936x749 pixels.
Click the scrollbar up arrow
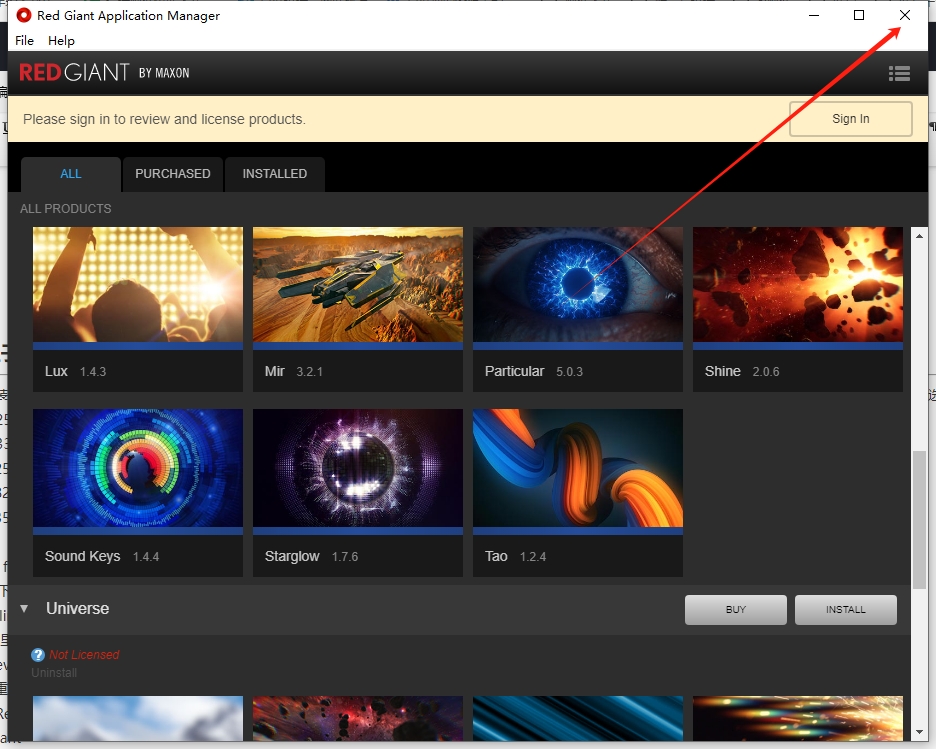(x=919, y=236)
